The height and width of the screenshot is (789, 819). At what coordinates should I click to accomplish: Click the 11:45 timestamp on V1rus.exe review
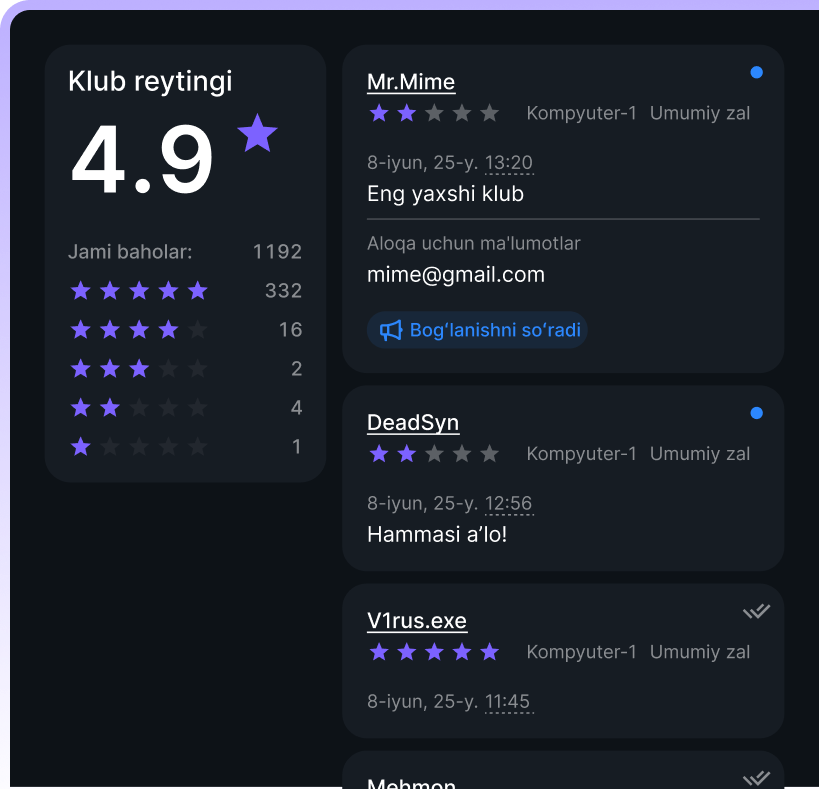click(508, 702)
